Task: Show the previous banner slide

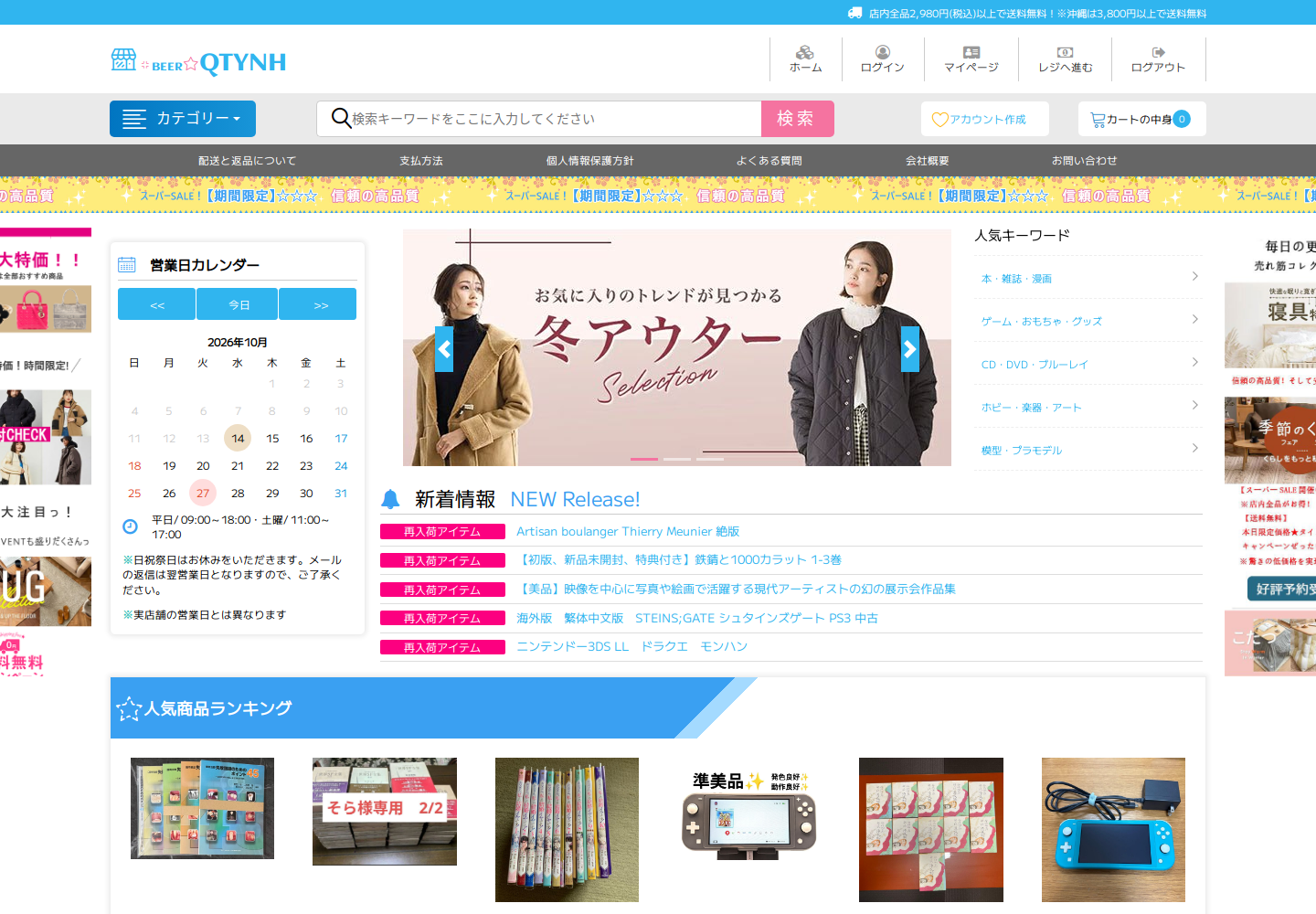Action: tap(444, 349)
